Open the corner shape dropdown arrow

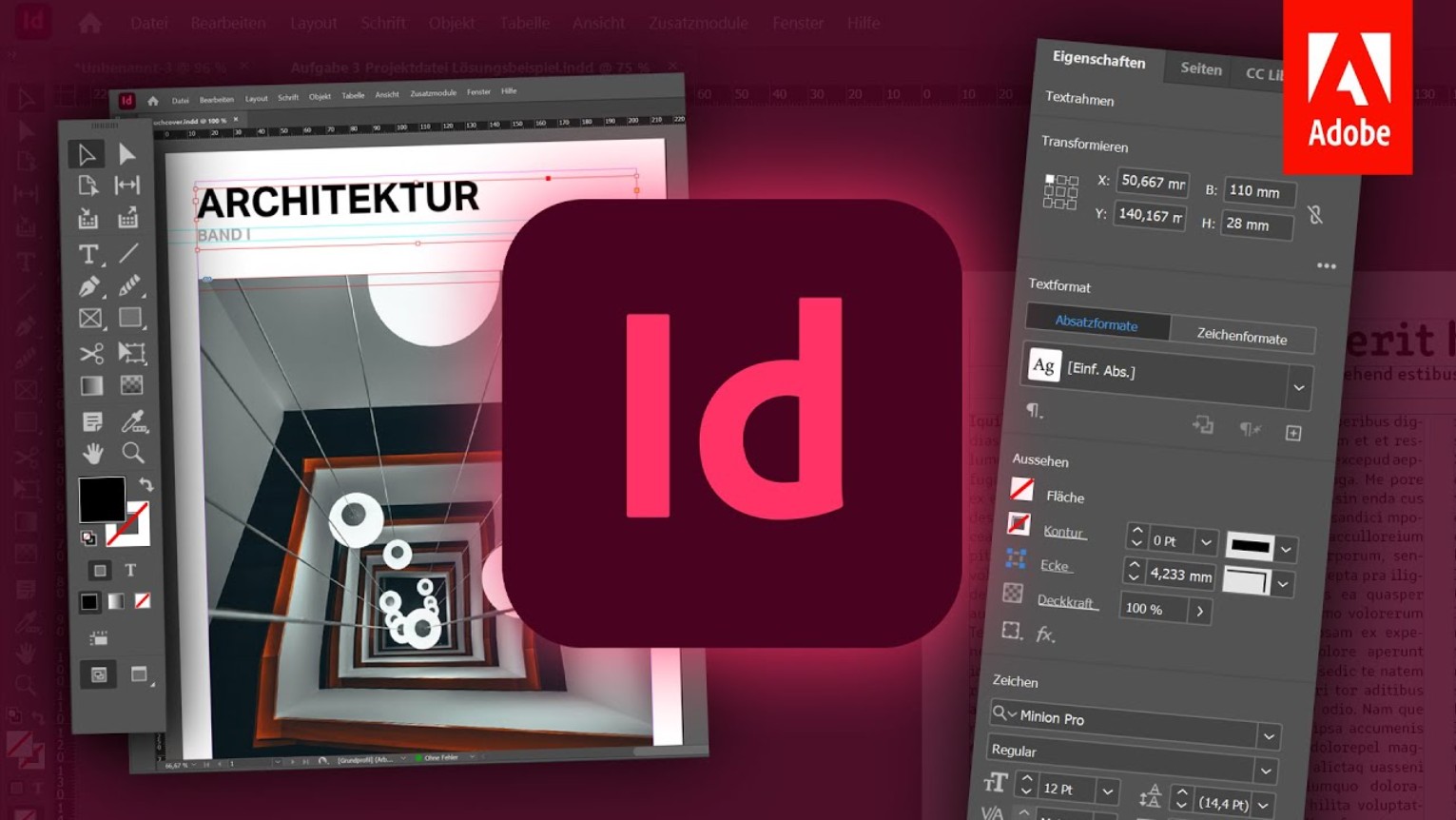tap(1283, 584)
